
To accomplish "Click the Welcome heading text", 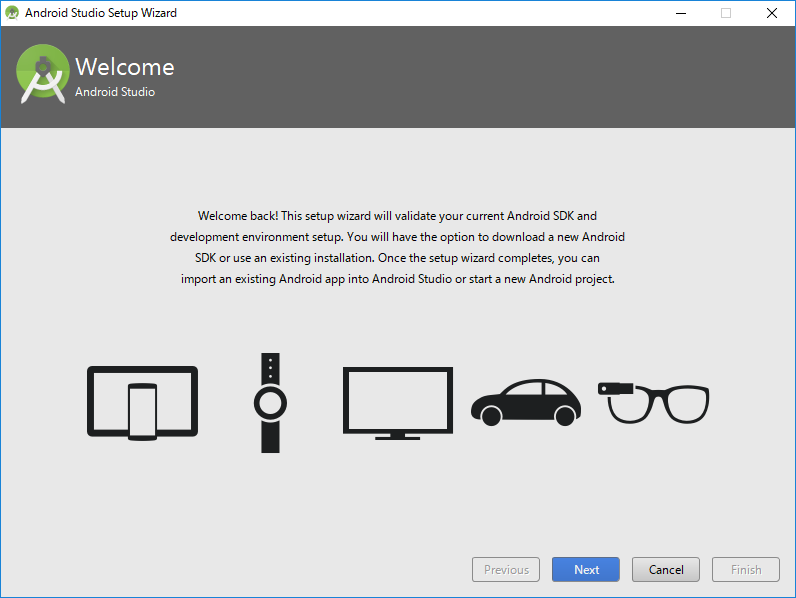I will 125,67.
